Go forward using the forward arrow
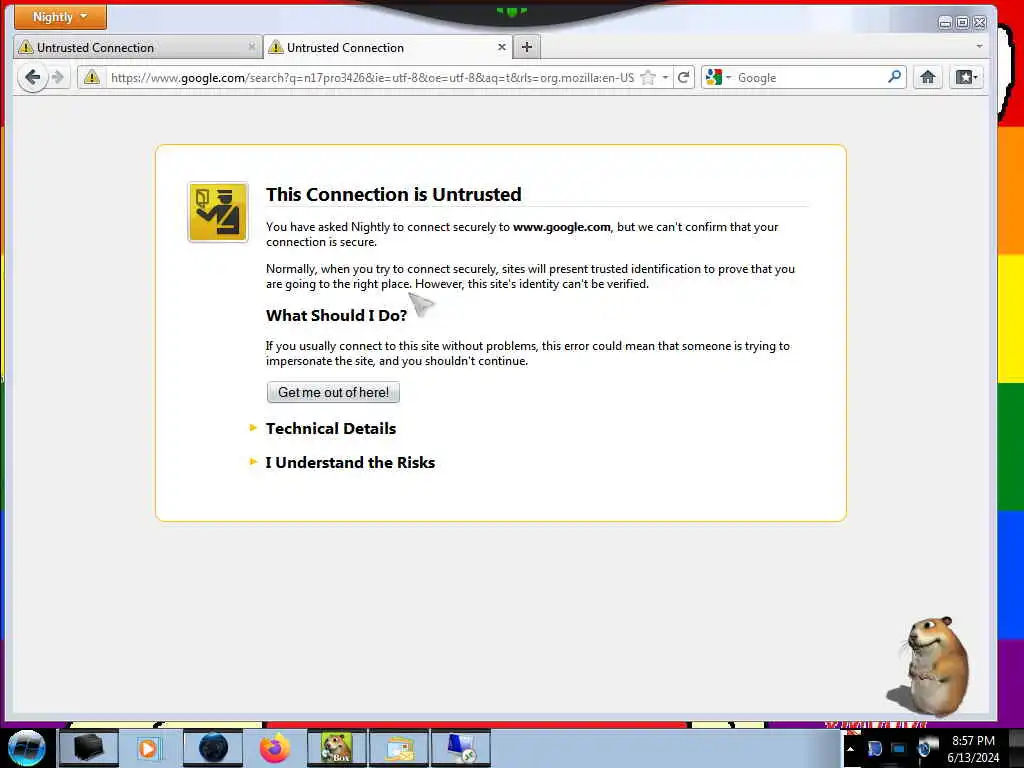Viewport: 1024px width, 768px height. pos(58,78)
